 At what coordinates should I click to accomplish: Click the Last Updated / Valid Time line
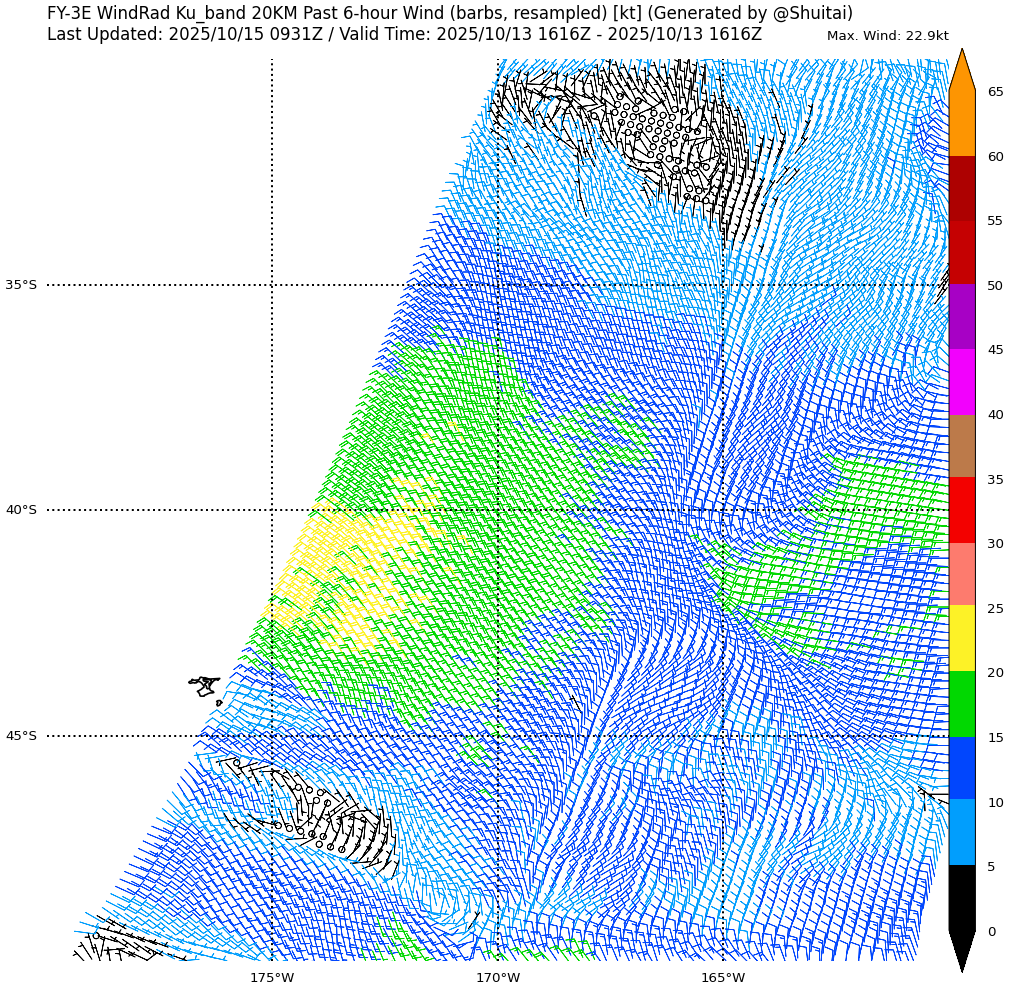point(404,35)
